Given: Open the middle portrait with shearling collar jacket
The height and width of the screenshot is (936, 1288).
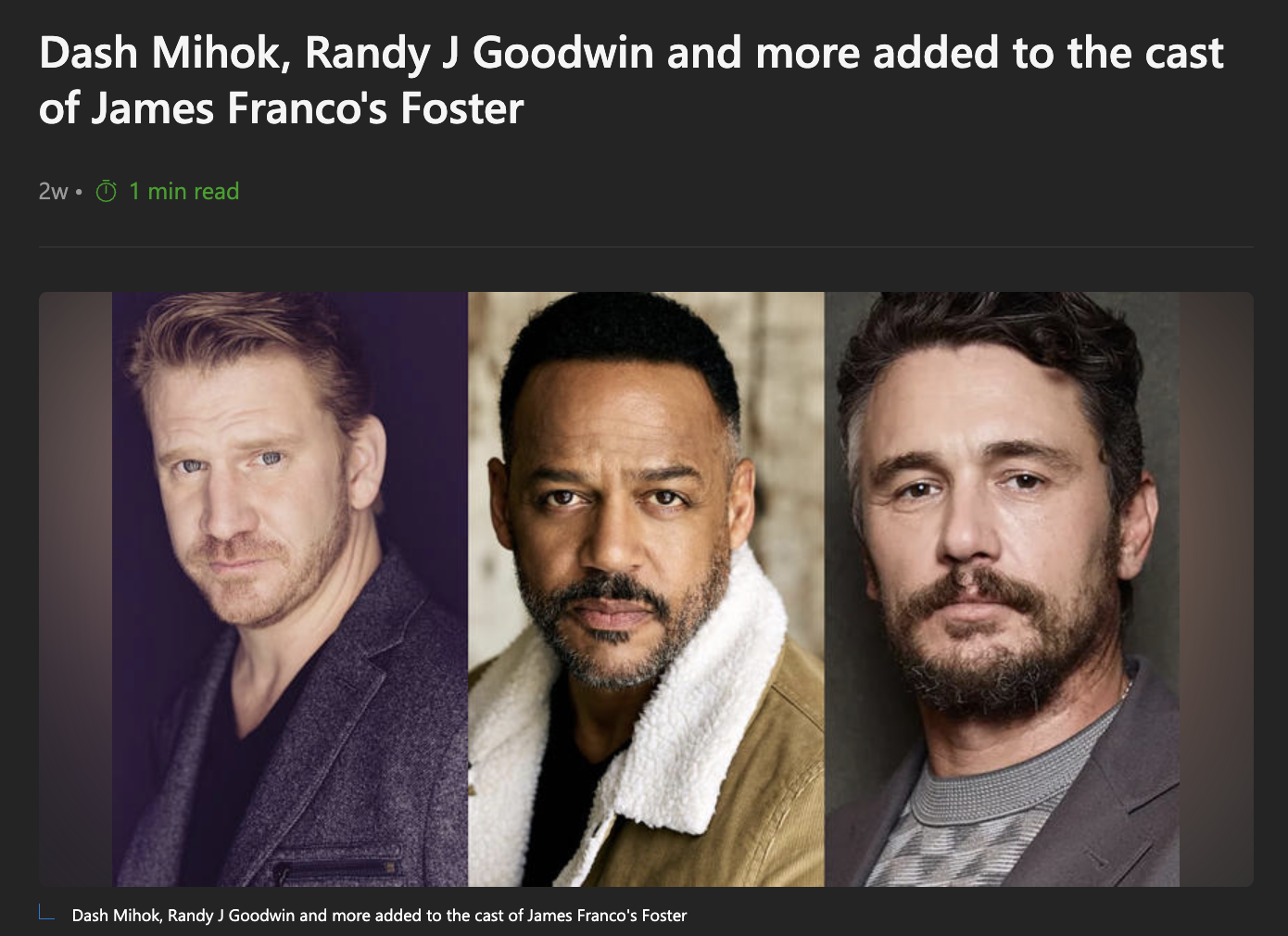Looking at the screenshot, I should tap(646, 589).
